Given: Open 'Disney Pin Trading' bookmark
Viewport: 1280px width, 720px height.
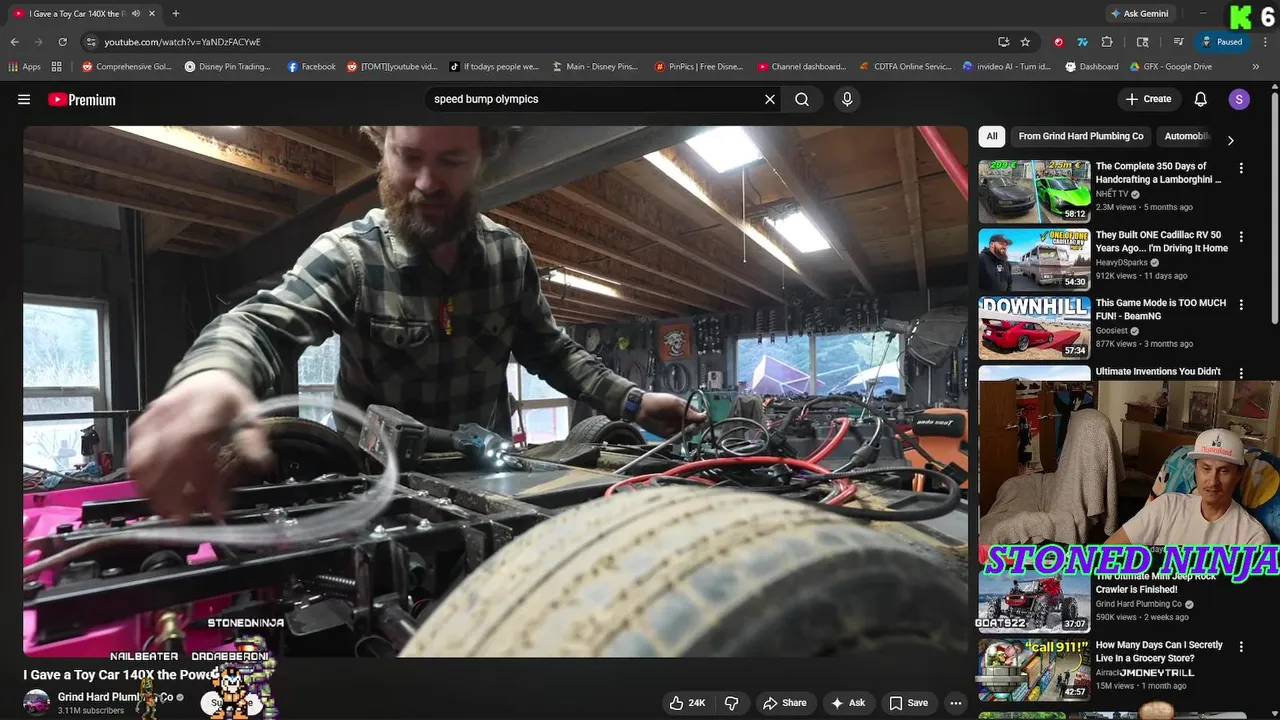Looking at the screenshot, I should pyautogui.click(x=227, y=67).
